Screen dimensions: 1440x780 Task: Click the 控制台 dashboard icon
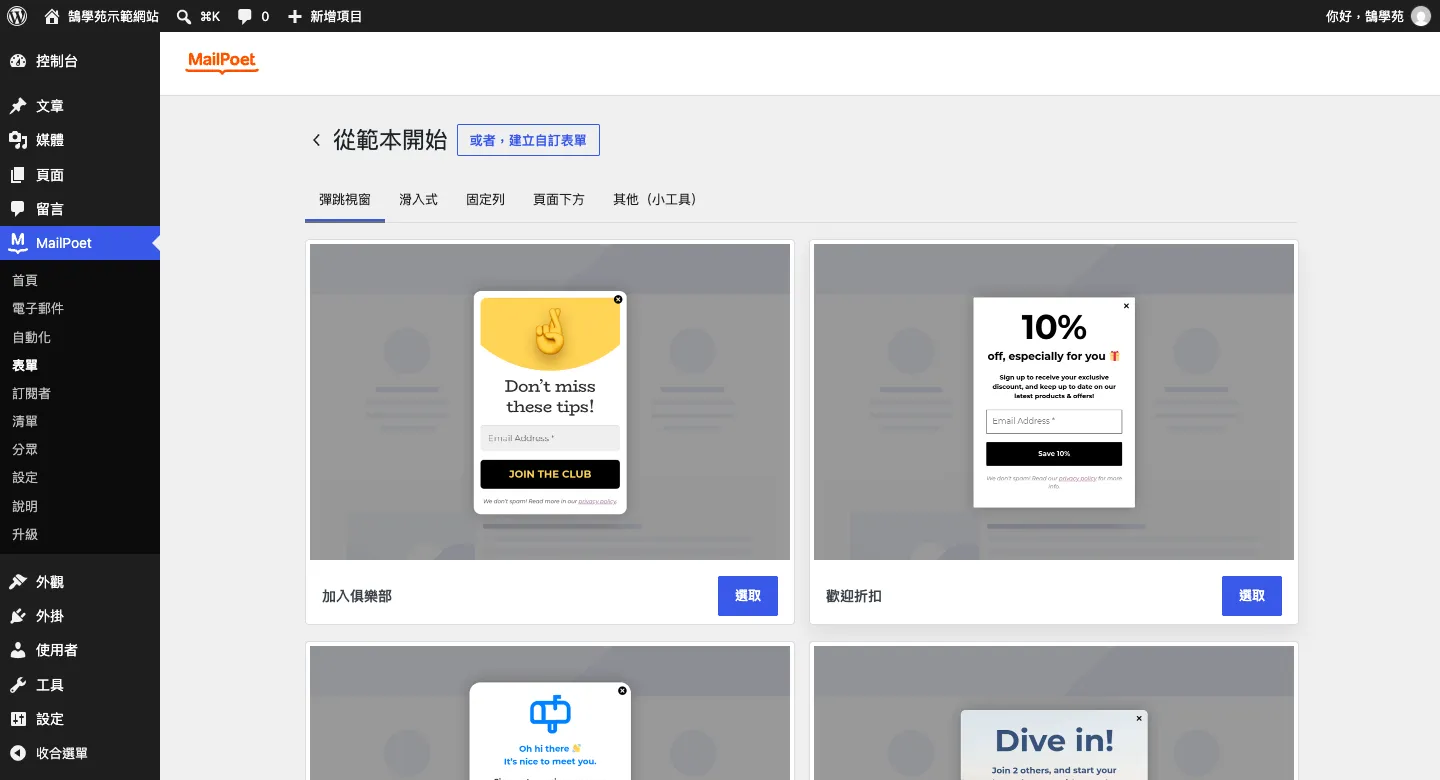pyautogui.click(x=18, y=61)
